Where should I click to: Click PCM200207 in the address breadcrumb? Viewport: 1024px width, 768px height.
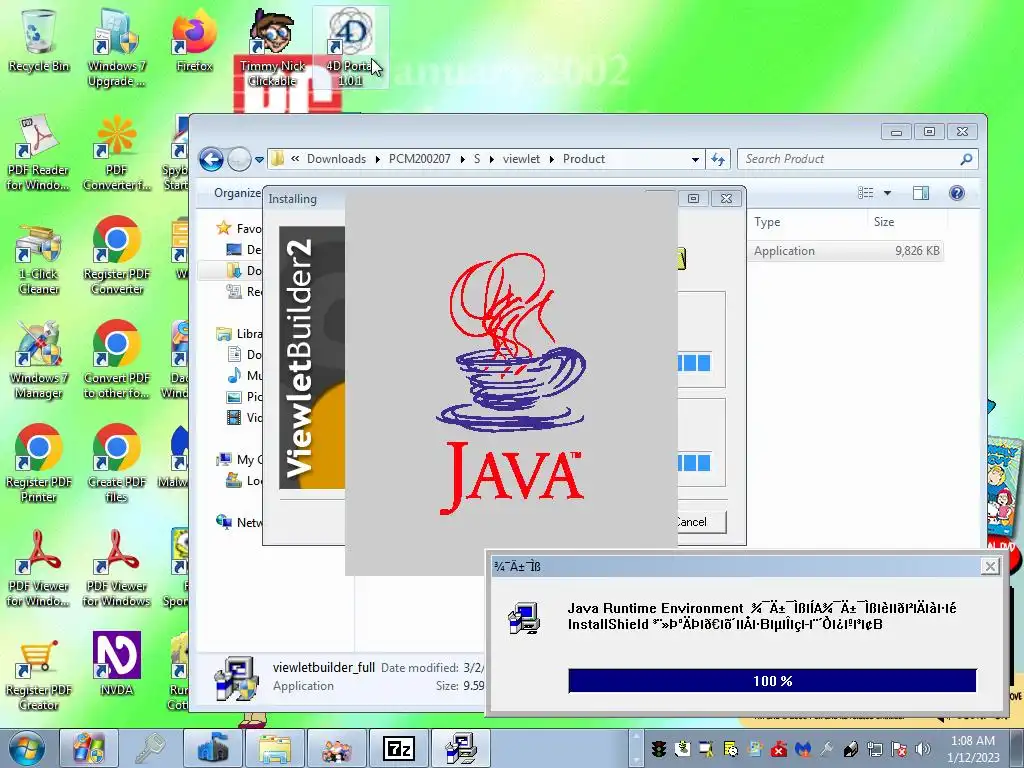click(419, 159)
